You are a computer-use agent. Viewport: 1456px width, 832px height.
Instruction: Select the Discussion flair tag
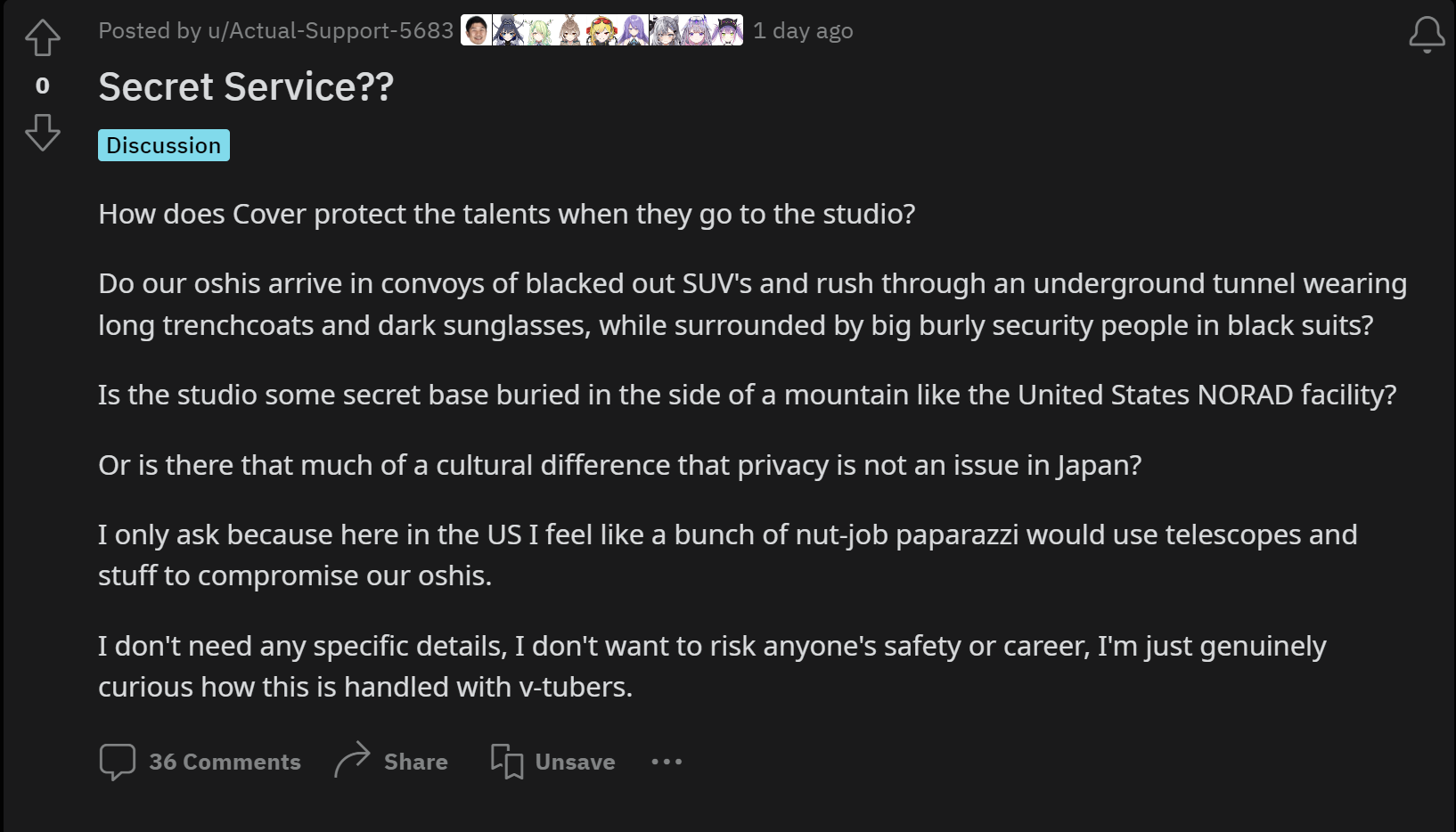(x=164, y=145)
